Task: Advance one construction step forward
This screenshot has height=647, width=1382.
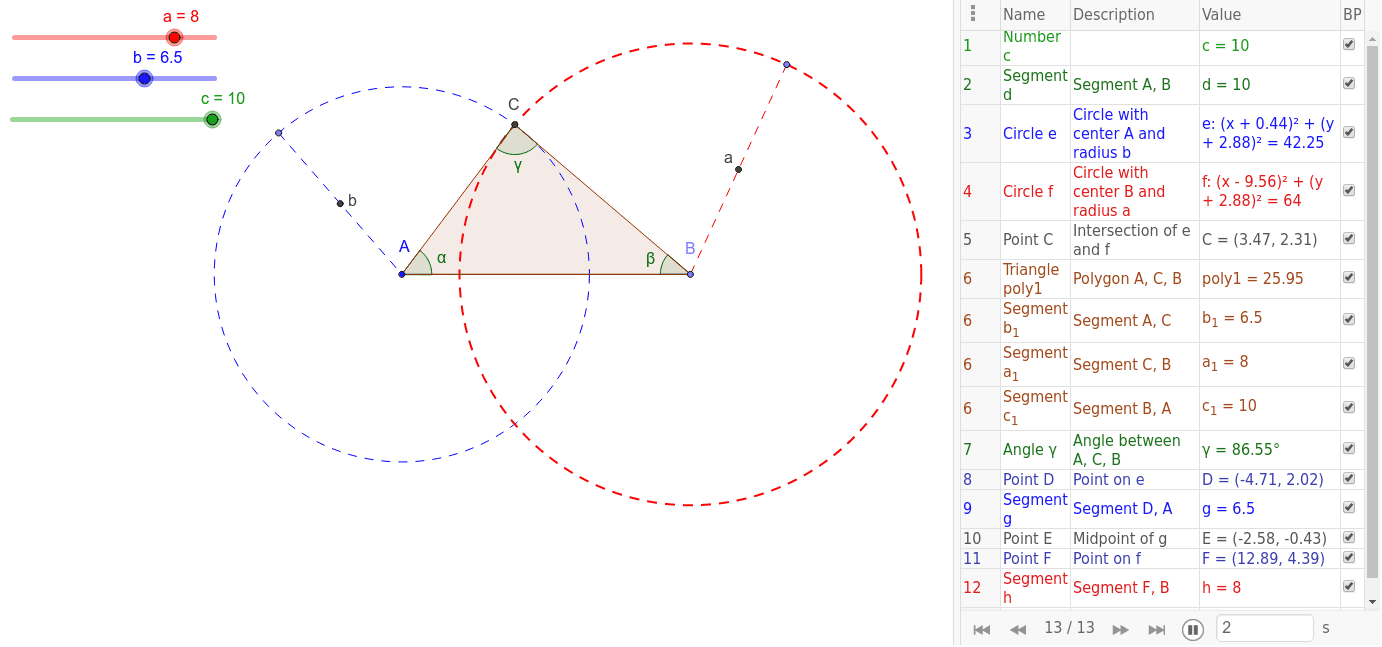Action: 1121,629
